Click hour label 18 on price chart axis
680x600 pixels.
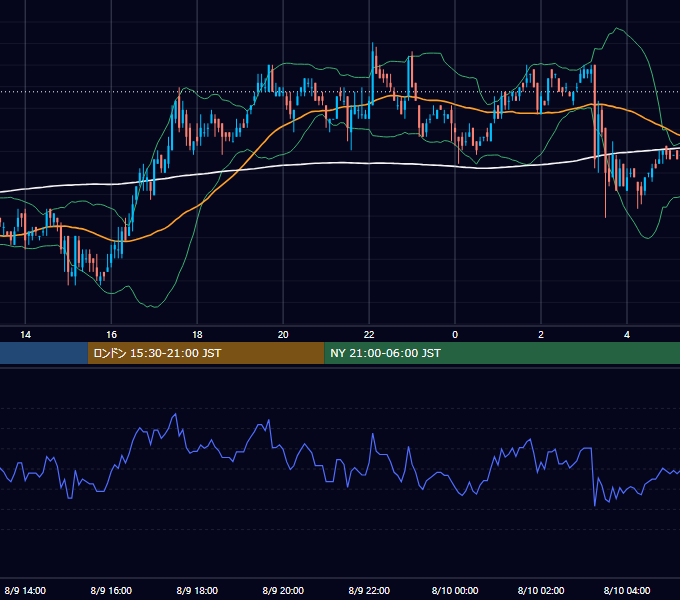pos(197,335)
